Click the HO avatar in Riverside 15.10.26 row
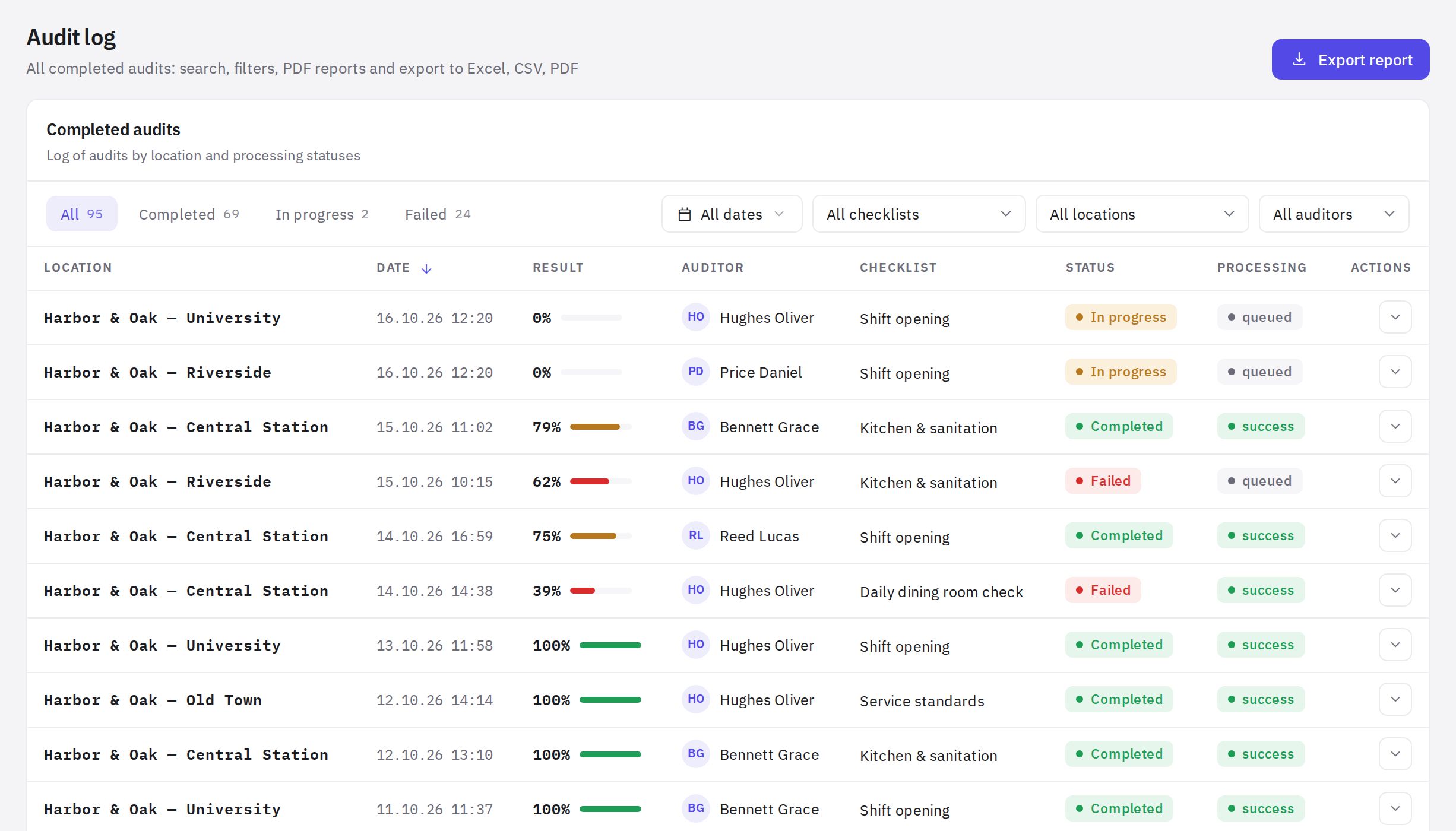 point(696,481)
